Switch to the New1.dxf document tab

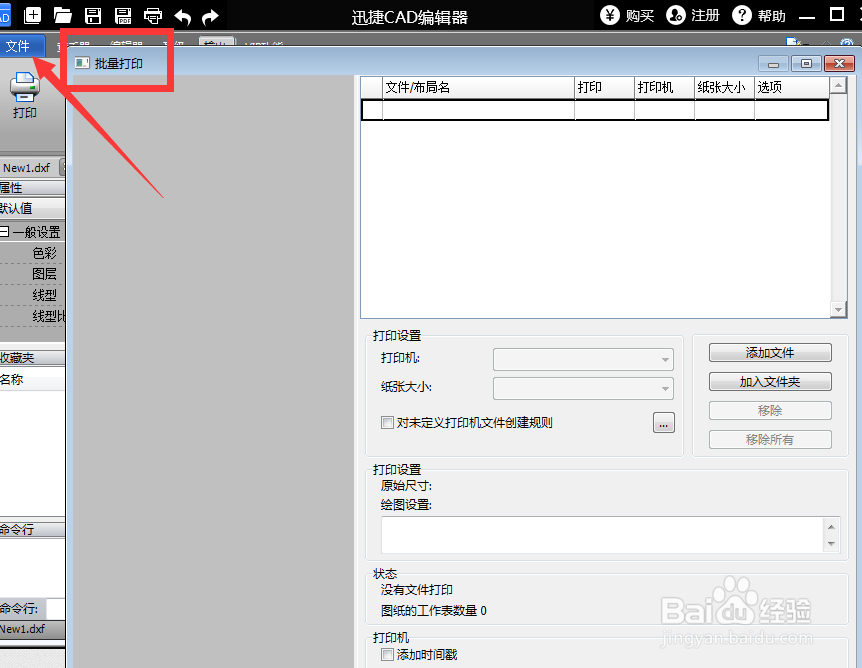pos(26,168)
